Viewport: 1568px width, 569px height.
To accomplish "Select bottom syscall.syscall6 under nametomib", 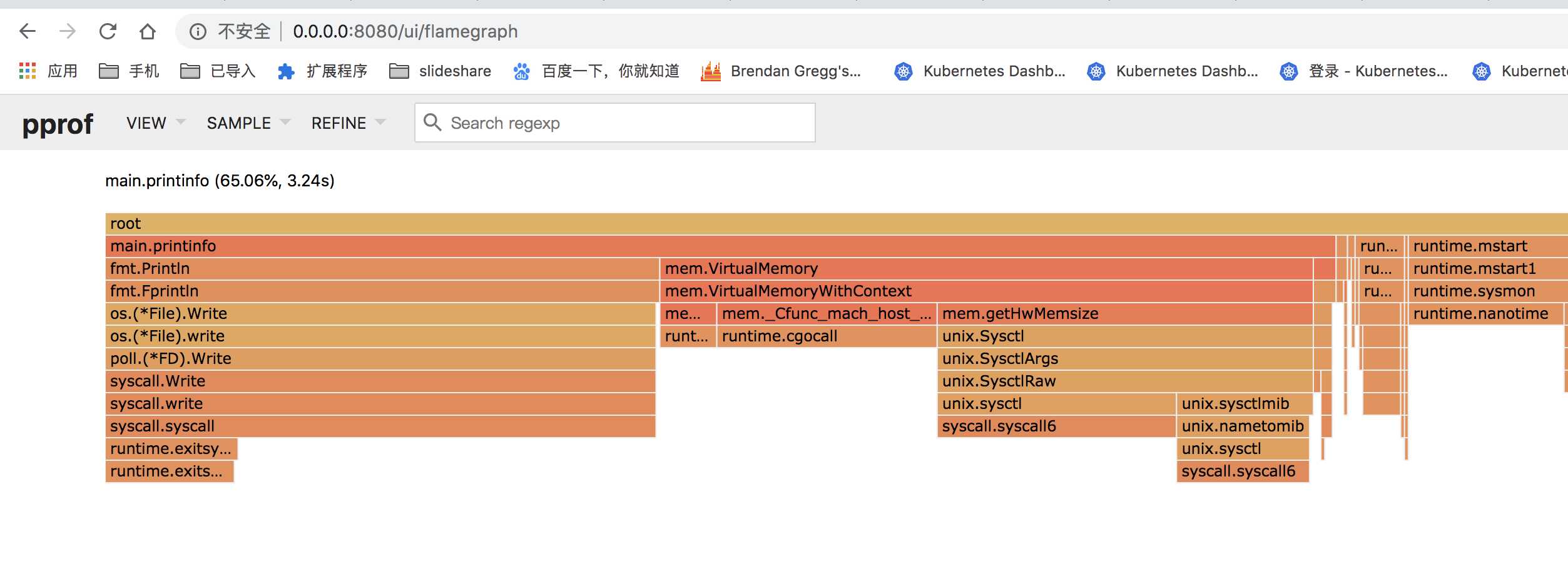I will (x=1243, y=471).
